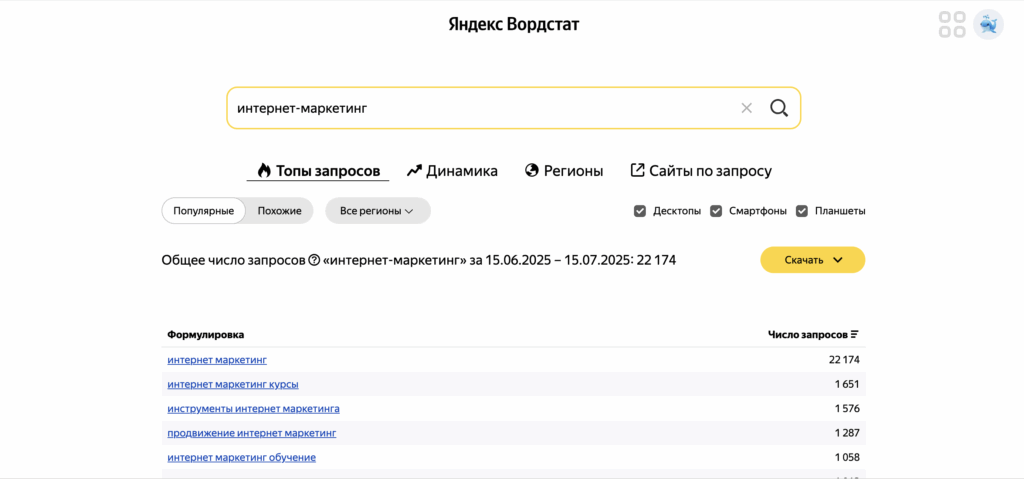Open the Все регионы dropdown
This screenshot has height=479, width=1024.
[x=377, y=211]
